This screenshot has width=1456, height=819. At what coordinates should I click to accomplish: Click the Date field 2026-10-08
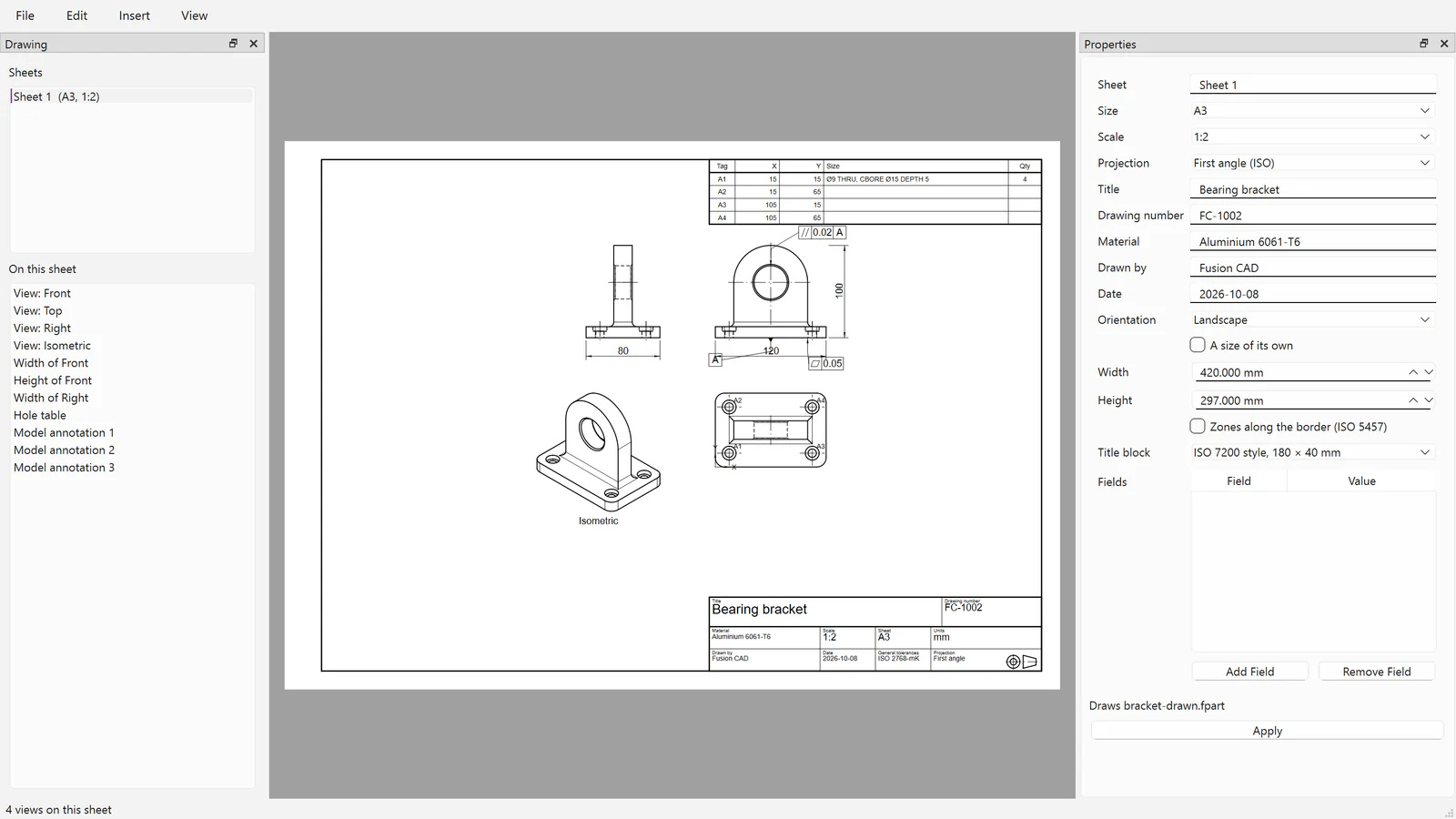pos(1312,294)
